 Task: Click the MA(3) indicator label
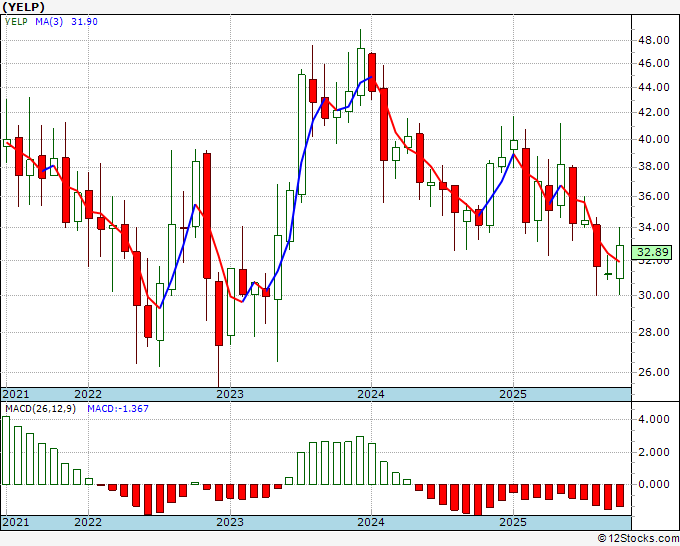[49, 22]
